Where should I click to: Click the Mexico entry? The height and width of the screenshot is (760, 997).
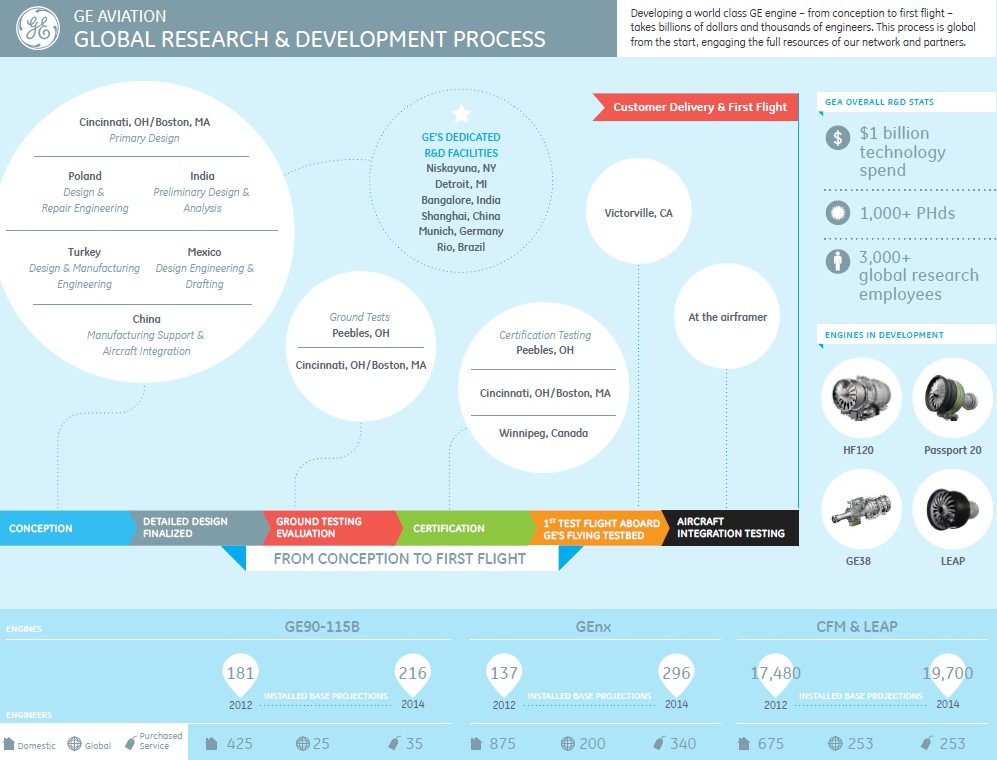point(204,268)
